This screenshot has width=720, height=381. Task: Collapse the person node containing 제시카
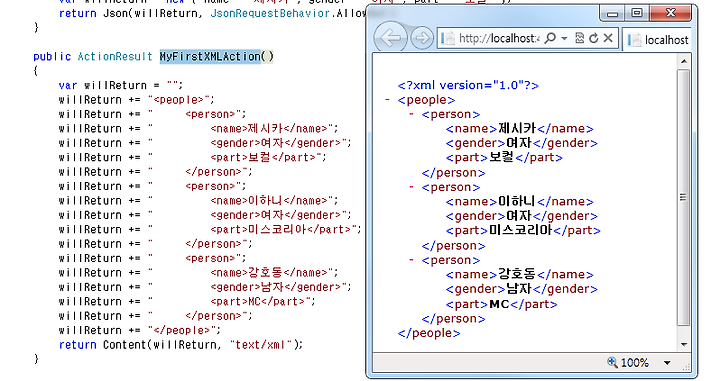pos(411,114)
